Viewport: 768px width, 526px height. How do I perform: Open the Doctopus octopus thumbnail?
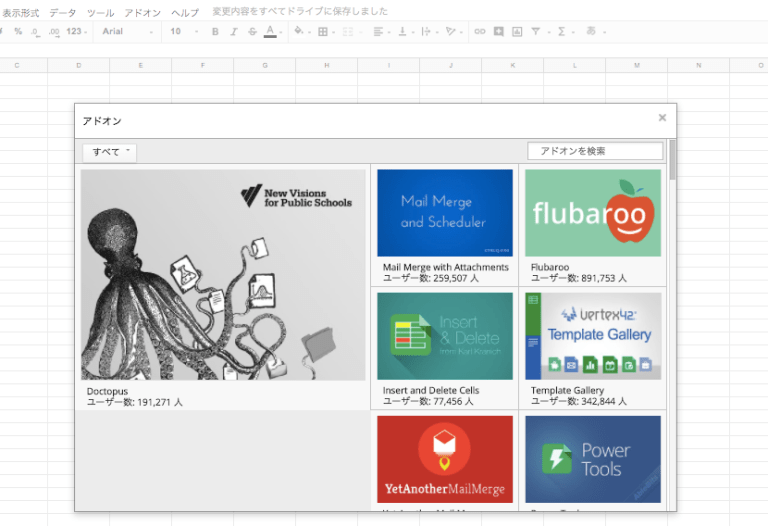(223, 275)
